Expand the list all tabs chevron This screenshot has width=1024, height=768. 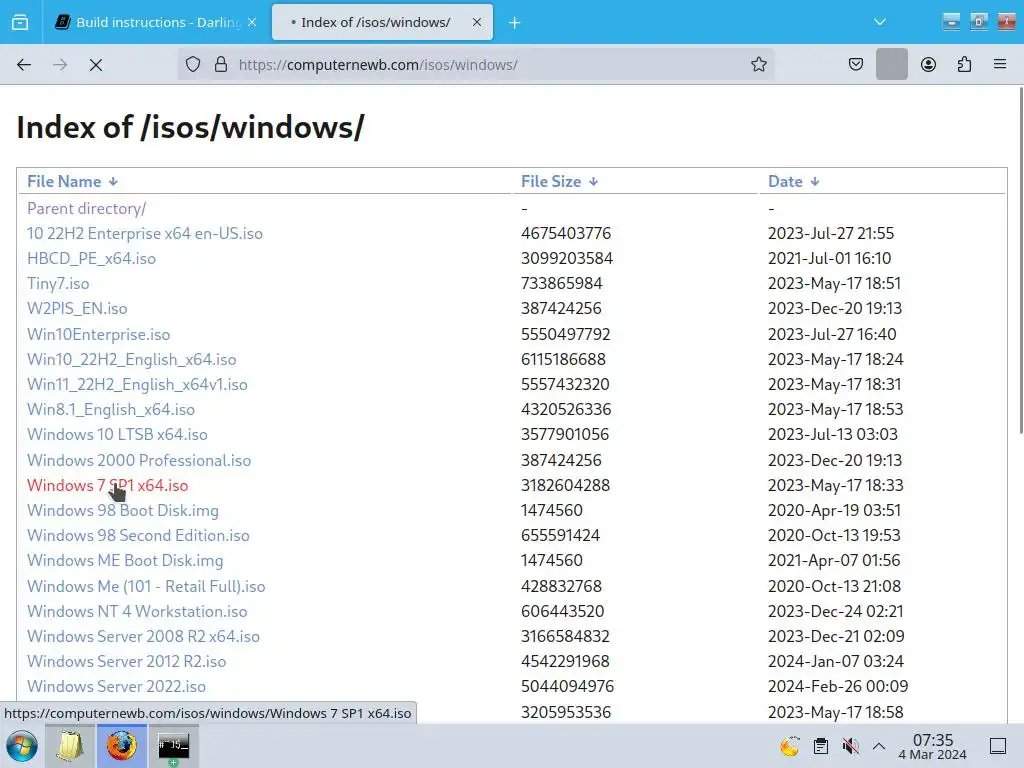click(880, 22)
